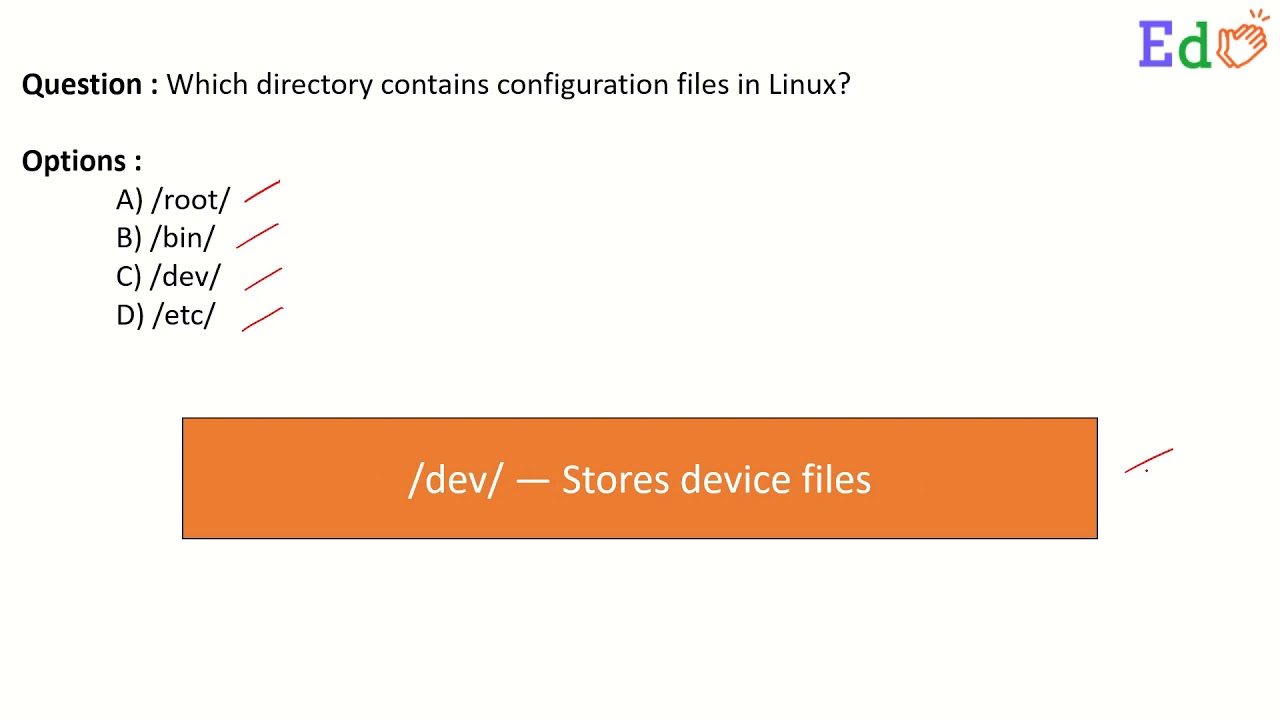Select answer option B) /bin/
Viewport: 1280px width, 720px height.
point(166,238)
